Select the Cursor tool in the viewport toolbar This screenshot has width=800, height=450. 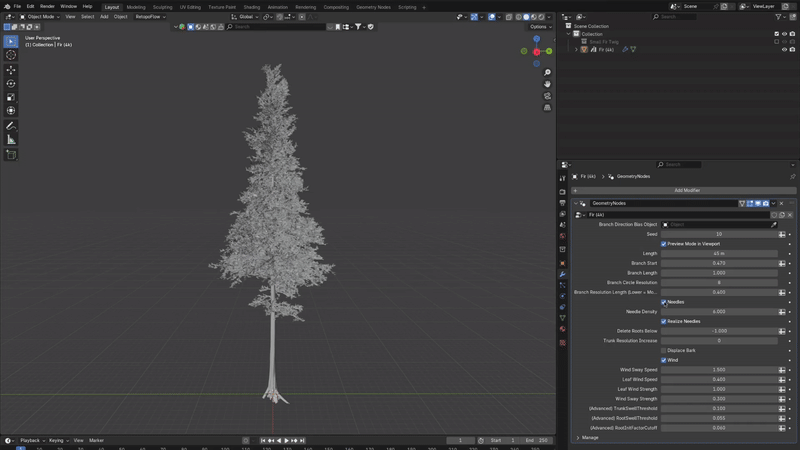click(x=11, y=55)
